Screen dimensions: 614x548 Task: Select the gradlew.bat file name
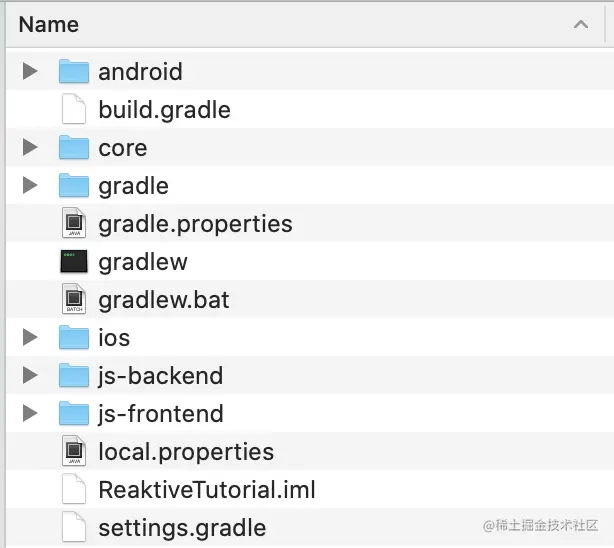tap(164, 300)
